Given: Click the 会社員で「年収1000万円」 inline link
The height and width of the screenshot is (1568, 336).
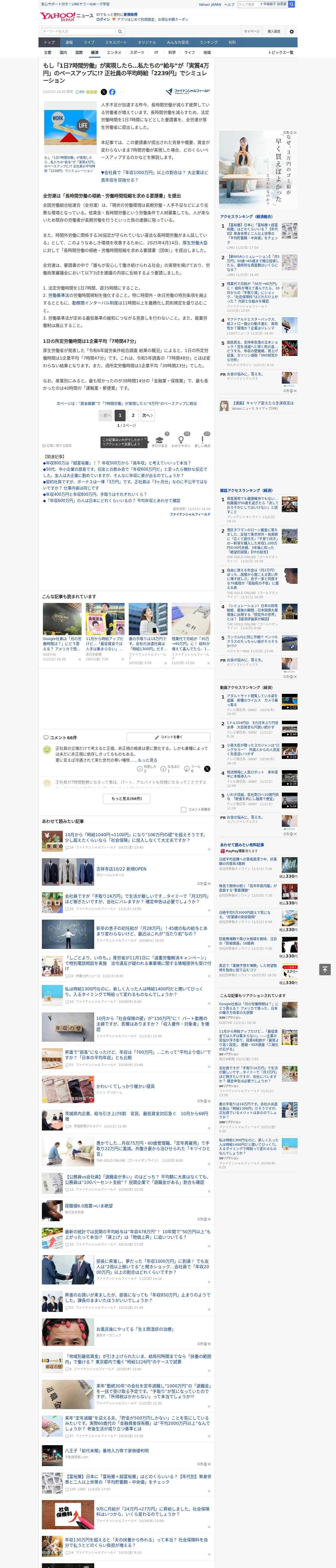Looking at the screenshot, I should point(154,176).
